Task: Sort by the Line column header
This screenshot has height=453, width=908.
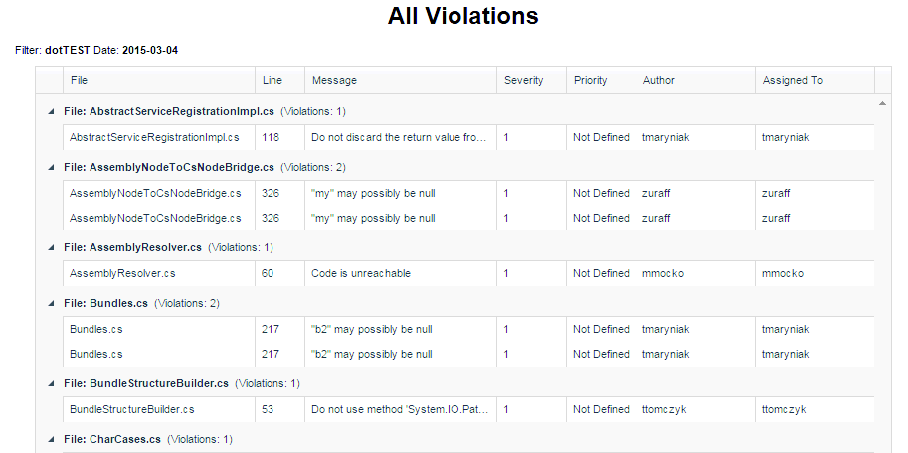Action: 280,81
